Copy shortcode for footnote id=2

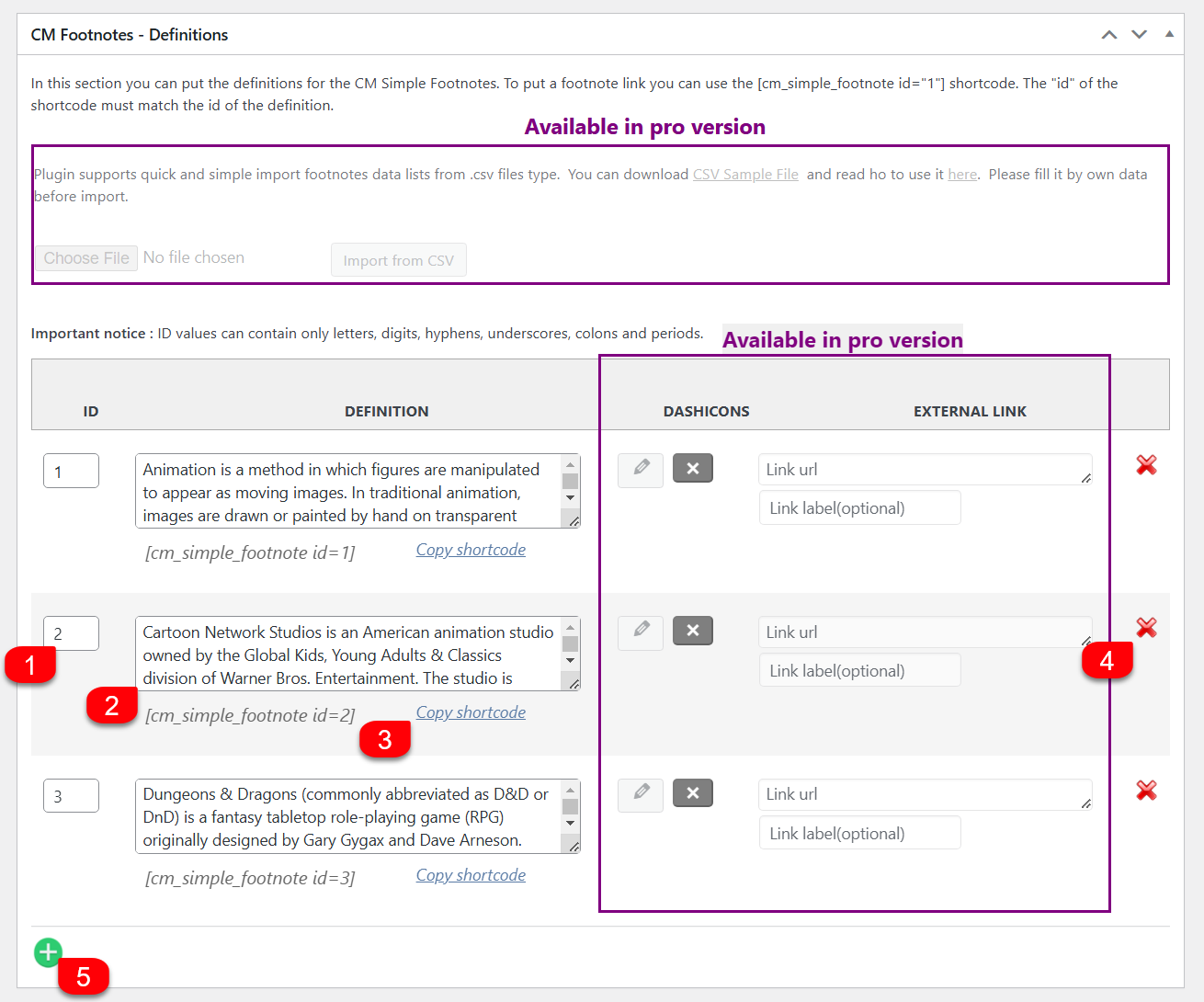coord(471,712)
